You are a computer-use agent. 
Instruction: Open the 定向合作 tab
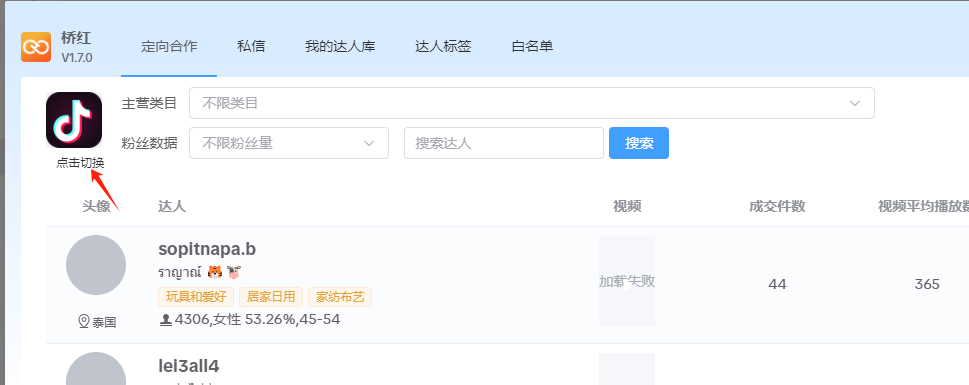[x=169, y=46]
